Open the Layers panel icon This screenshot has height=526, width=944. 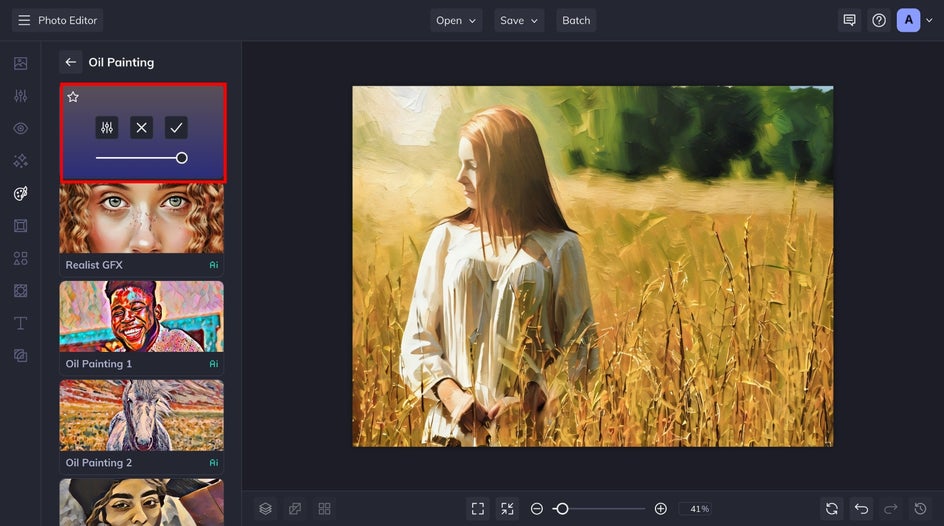(x=266, y=509)
